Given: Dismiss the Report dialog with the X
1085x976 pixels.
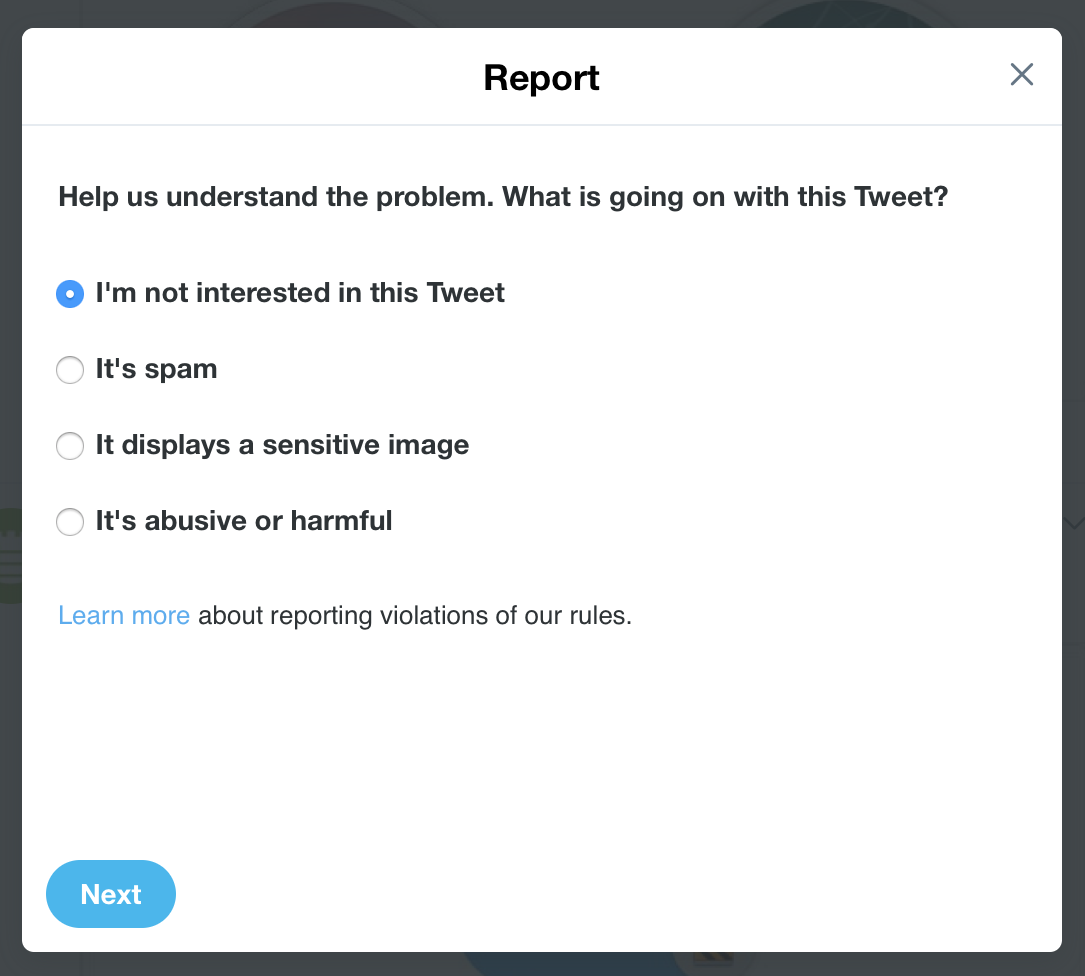Looking at the screenshot, I should 1022,75.
